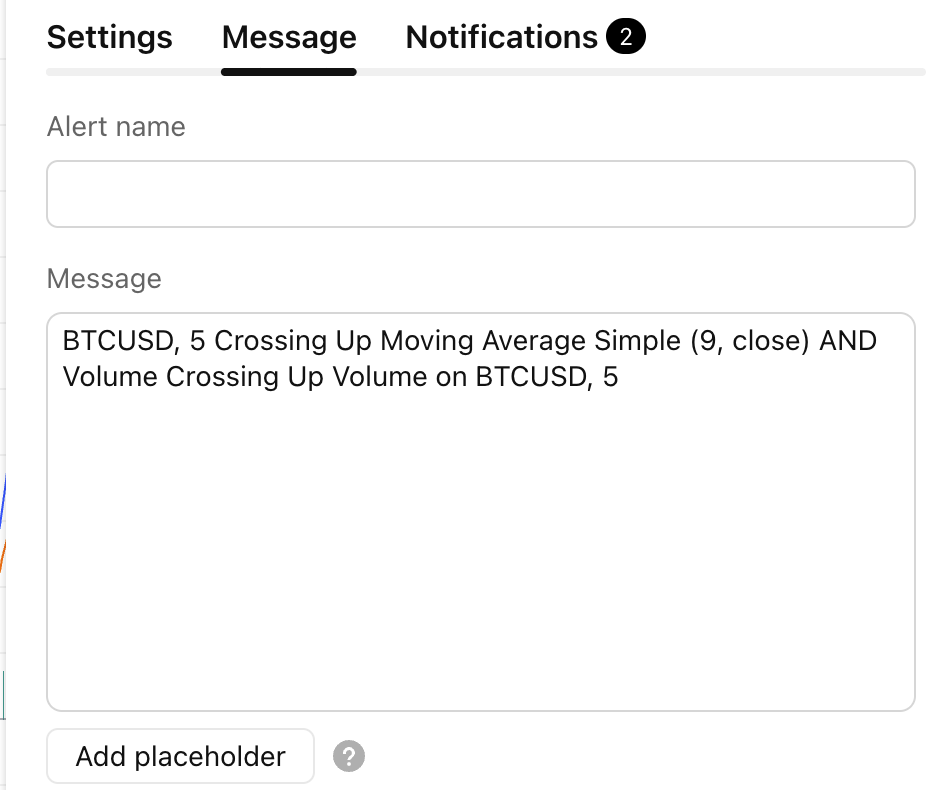Switch to the Settings tab
Screen dimensions: 952x790
coord(110,38)
